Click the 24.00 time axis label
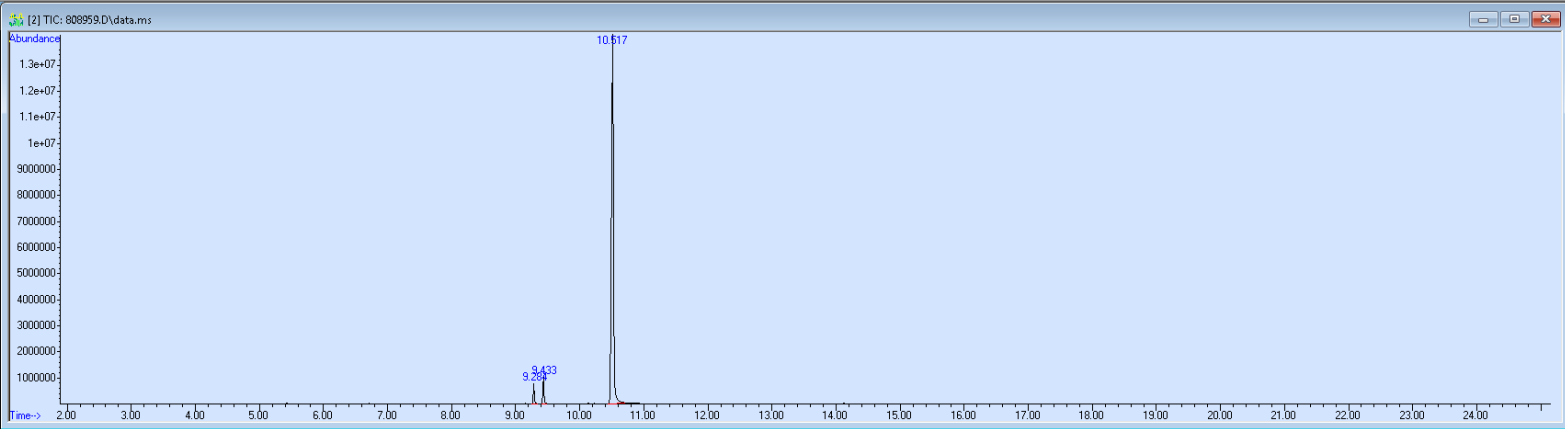This screenshot has width=1565, height=429. 1475,414
